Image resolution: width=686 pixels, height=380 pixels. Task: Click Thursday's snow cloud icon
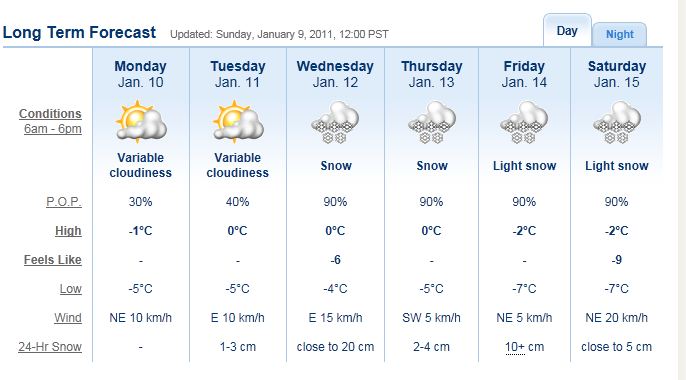coord(432,122)
